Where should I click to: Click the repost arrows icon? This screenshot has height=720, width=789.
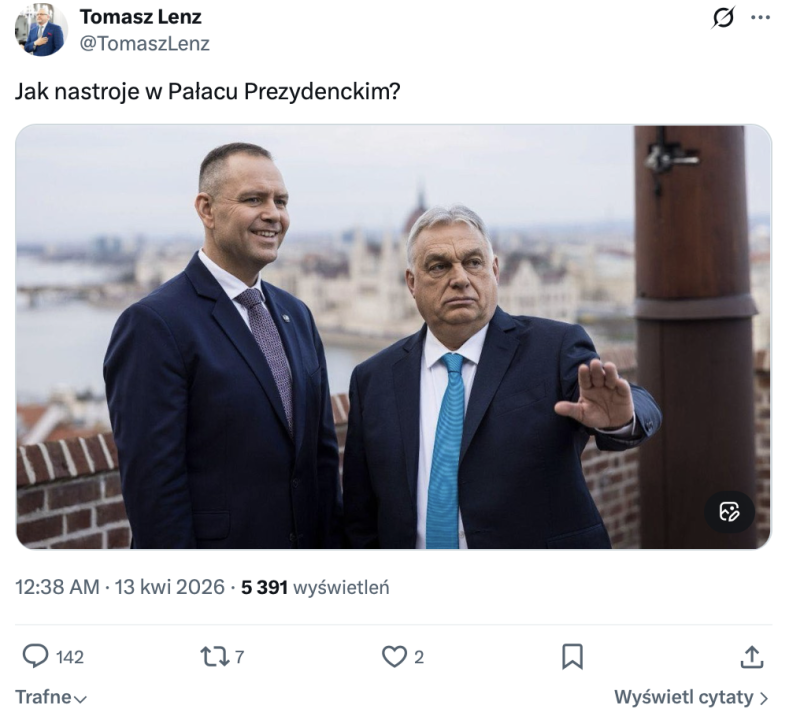point(213,656)
